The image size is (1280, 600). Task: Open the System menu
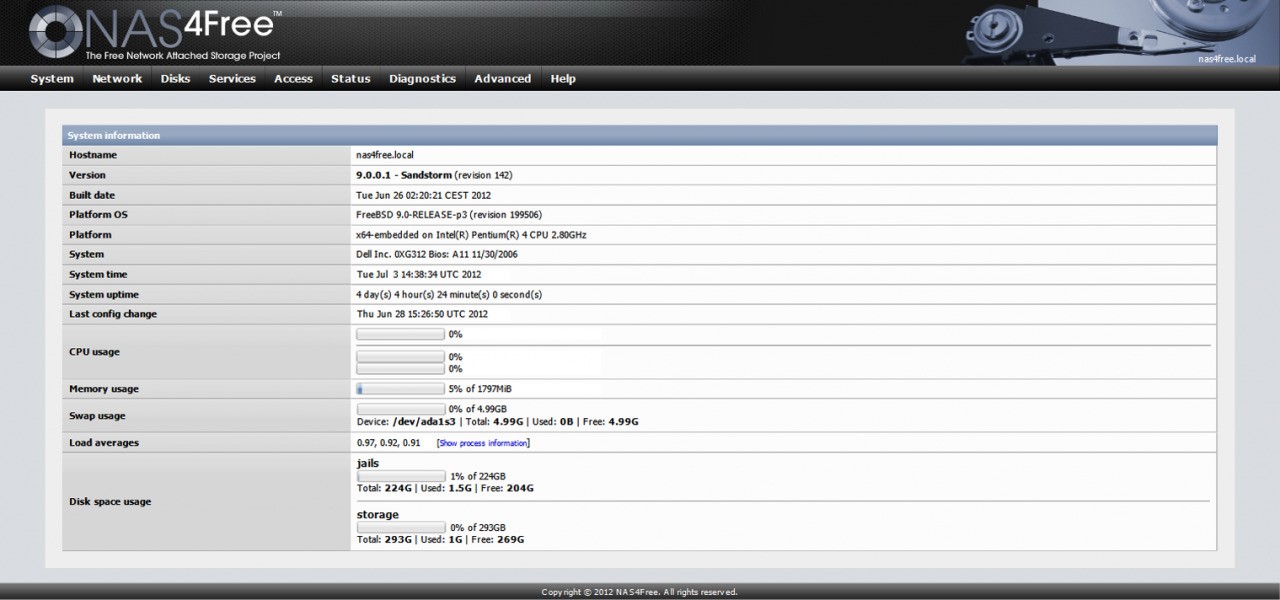click(51, 78)
